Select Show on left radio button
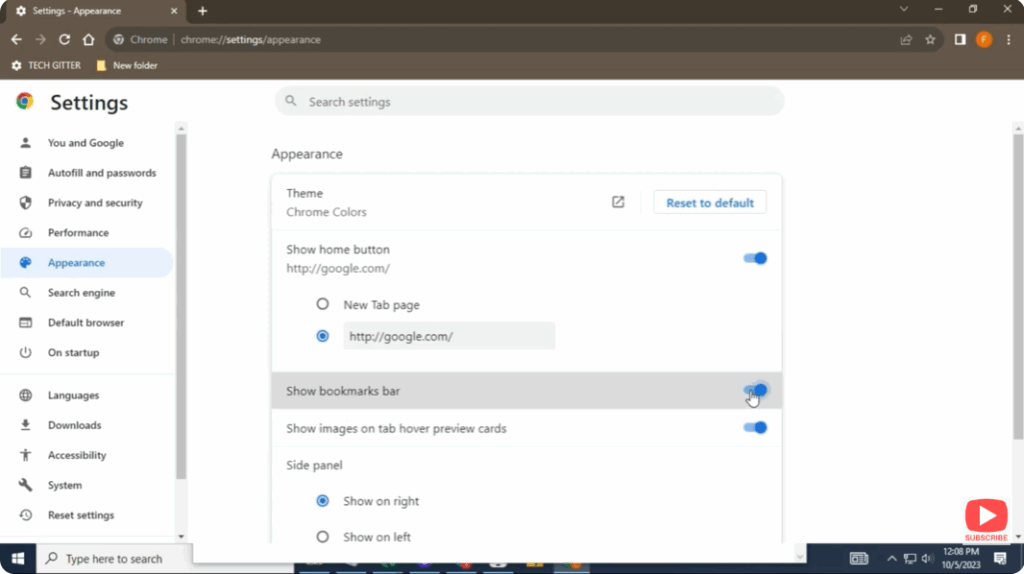Viewport: 1024px width, 574px height. [x=323, y=537]
